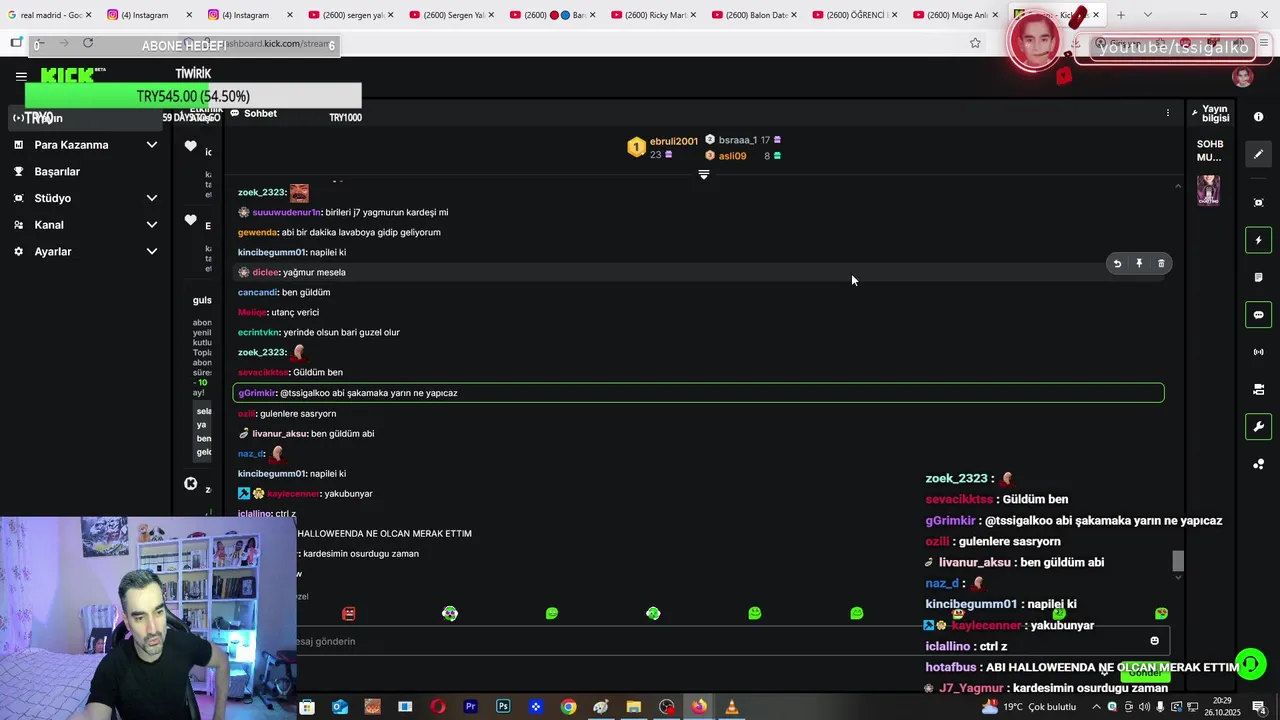1280x720 pixels.
Task: Open the browser tab list chevron
Action: tap(1147, 15)
